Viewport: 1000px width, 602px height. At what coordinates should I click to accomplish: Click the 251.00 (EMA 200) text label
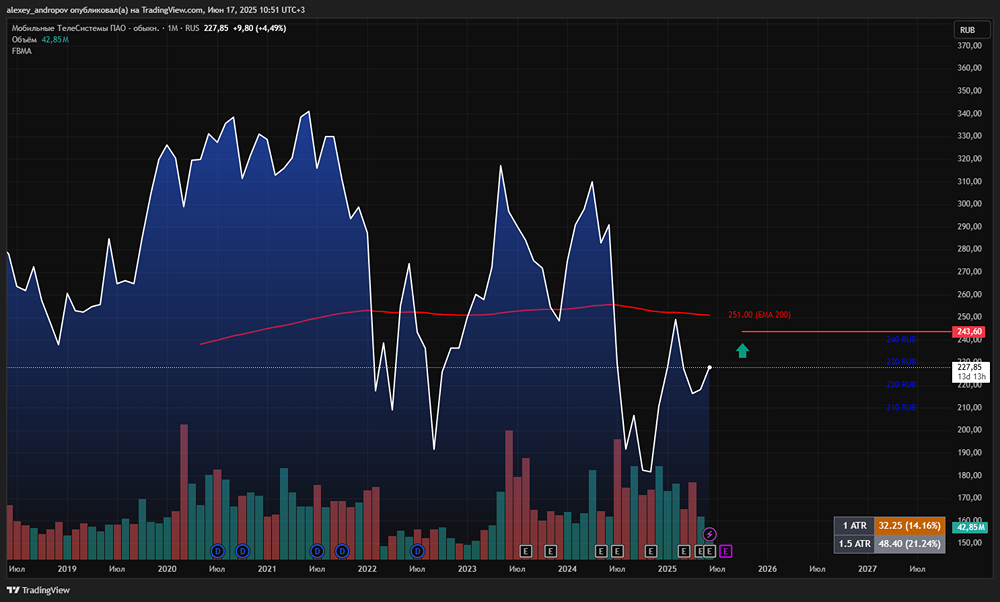point(760,315)
